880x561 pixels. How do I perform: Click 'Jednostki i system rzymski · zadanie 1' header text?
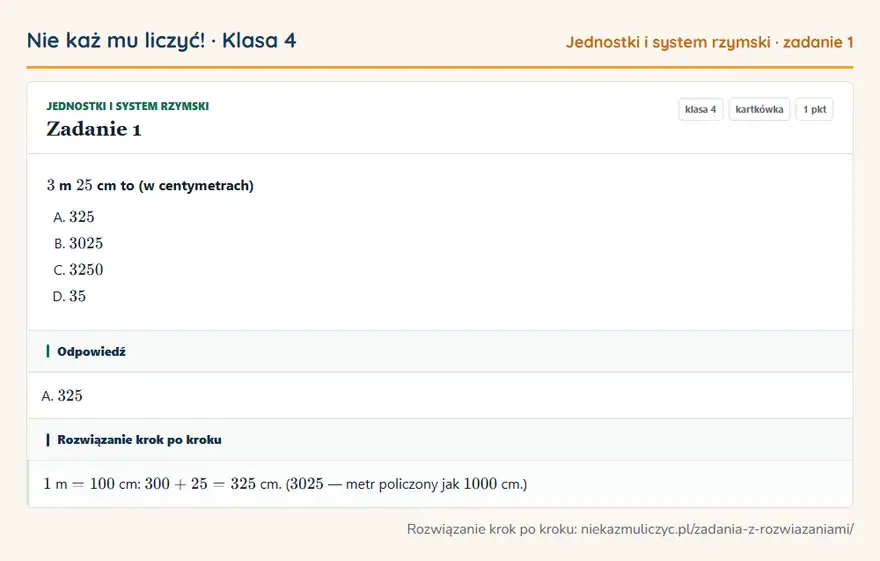[x=709, y=42]
